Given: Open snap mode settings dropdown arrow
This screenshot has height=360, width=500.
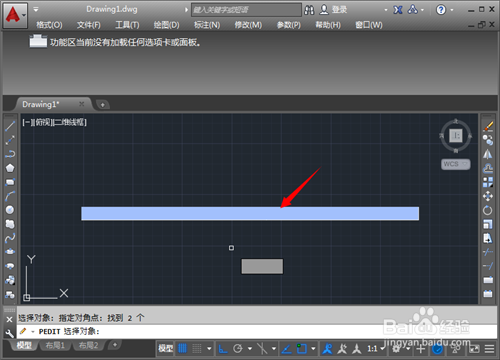Looking at the screenshot, I should coord(209,349).
